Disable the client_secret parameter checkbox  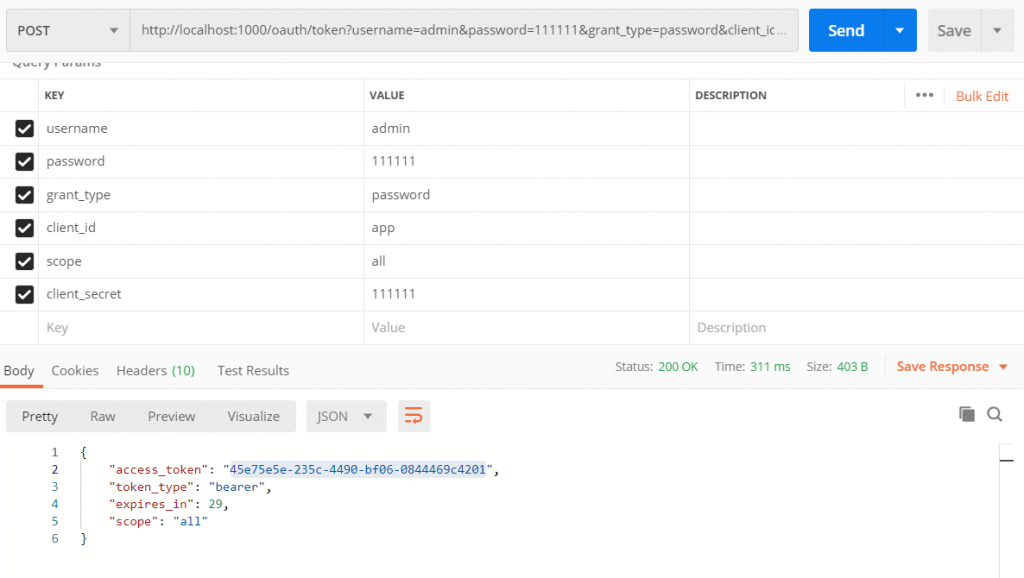click(25, 294)
